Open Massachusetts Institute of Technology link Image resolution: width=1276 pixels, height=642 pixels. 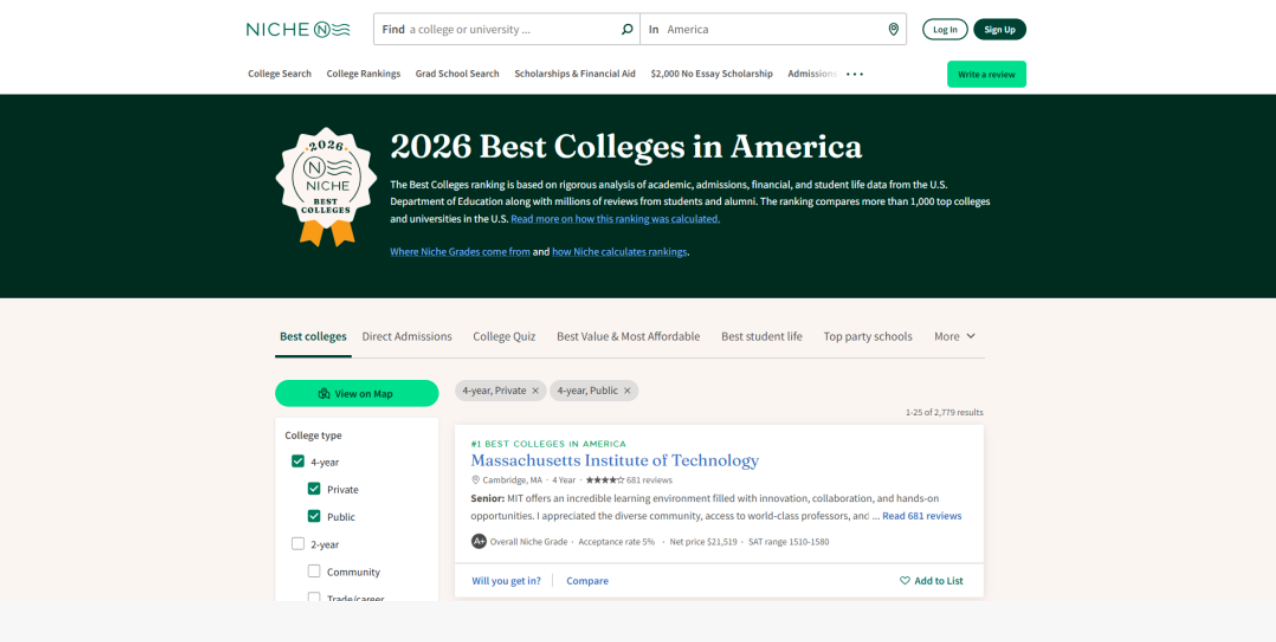coord(614,461)
